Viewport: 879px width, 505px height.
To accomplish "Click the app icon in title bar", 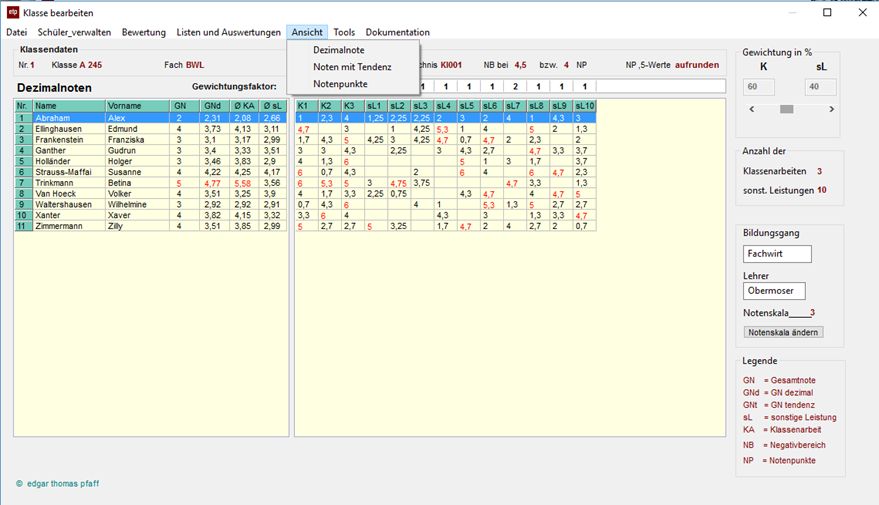I will (13, 13).
